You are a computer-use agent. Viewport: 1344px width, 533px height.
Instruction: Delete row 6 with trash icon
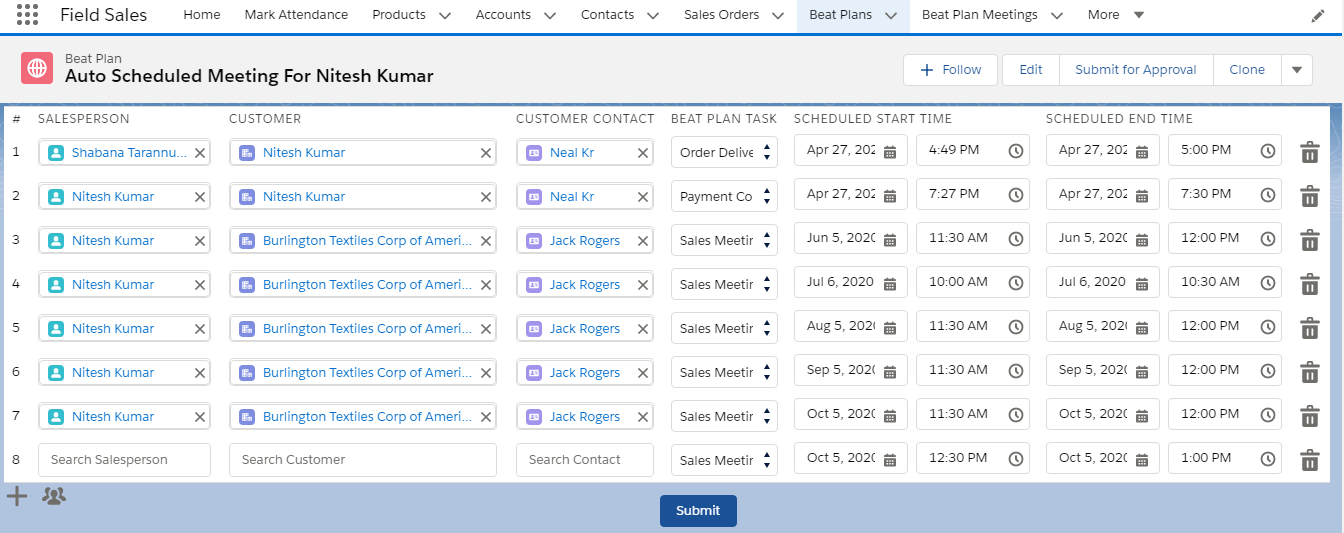[x=1309, y=372]
